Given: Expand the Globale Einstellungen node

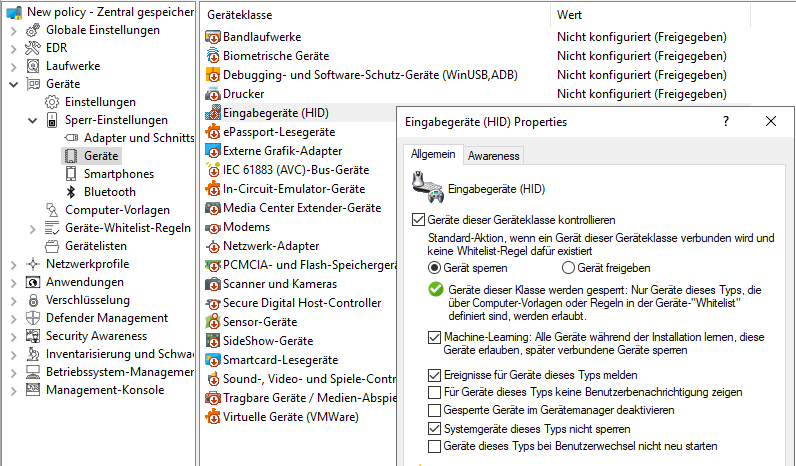Looking at the screenshot, I should coord(14,30).
